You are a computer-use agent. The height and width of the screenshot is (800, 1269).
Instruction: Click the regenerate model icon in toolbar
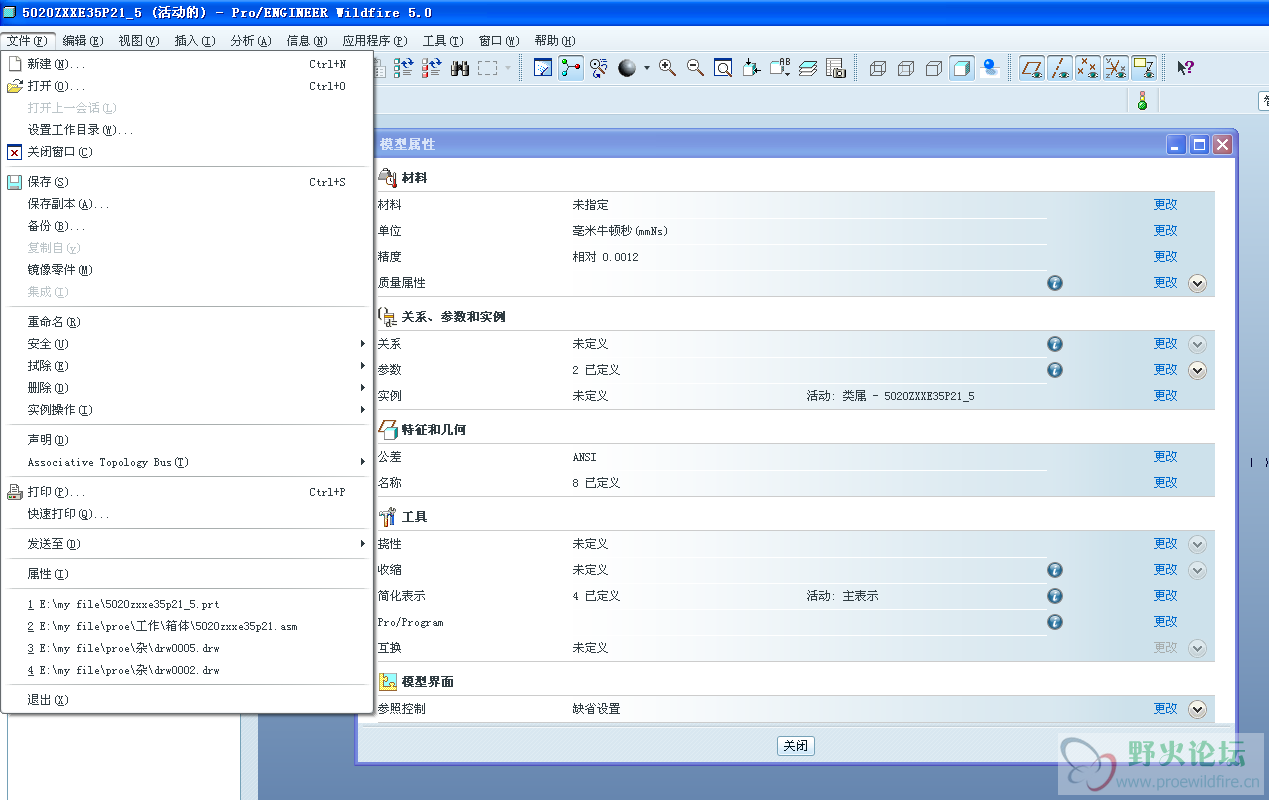click(403, 68)
